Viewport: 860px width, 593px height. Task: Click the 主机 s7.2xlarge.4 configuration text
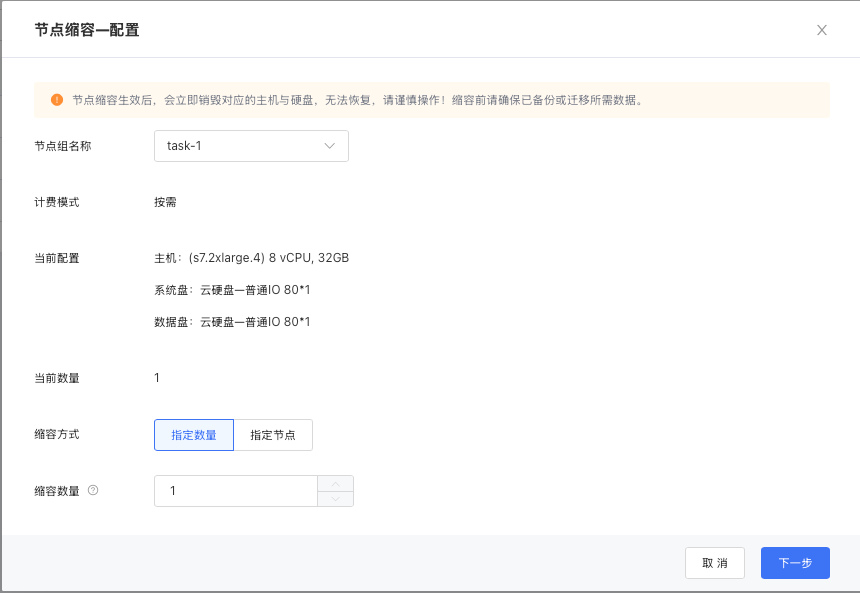click(251, 258)
